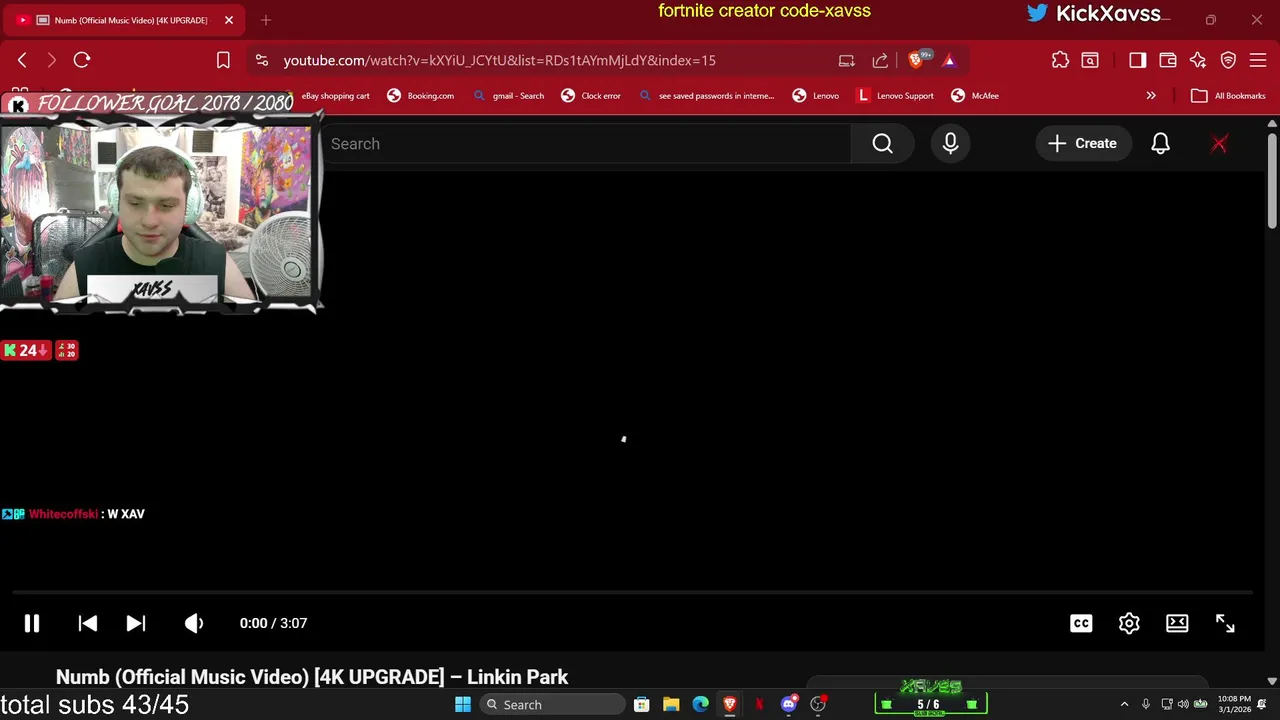
Task: Open the Windows Start menu
Action: (x=463, y=705)
